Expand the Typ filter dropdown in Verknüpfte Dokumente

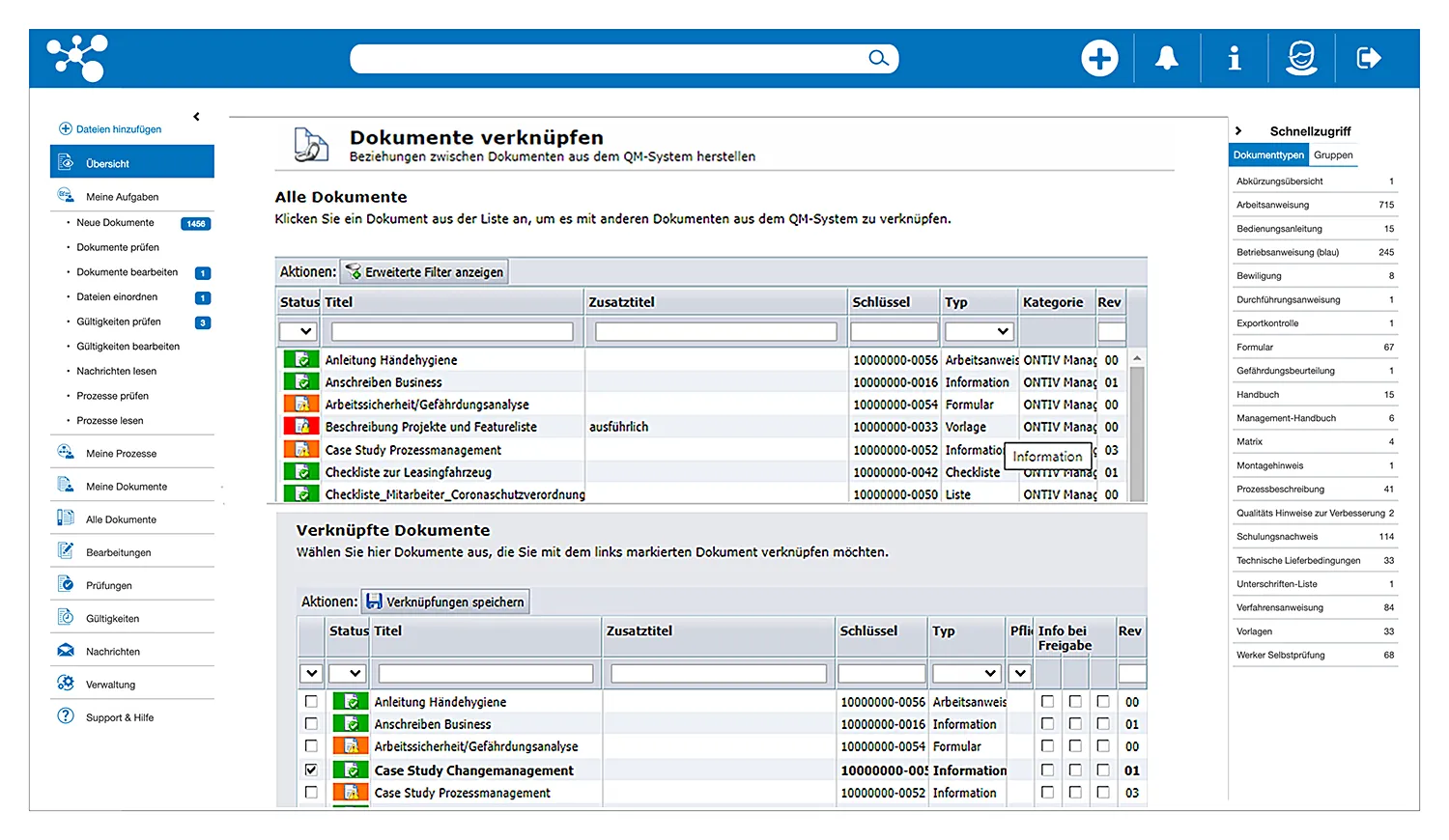point(965,673)
